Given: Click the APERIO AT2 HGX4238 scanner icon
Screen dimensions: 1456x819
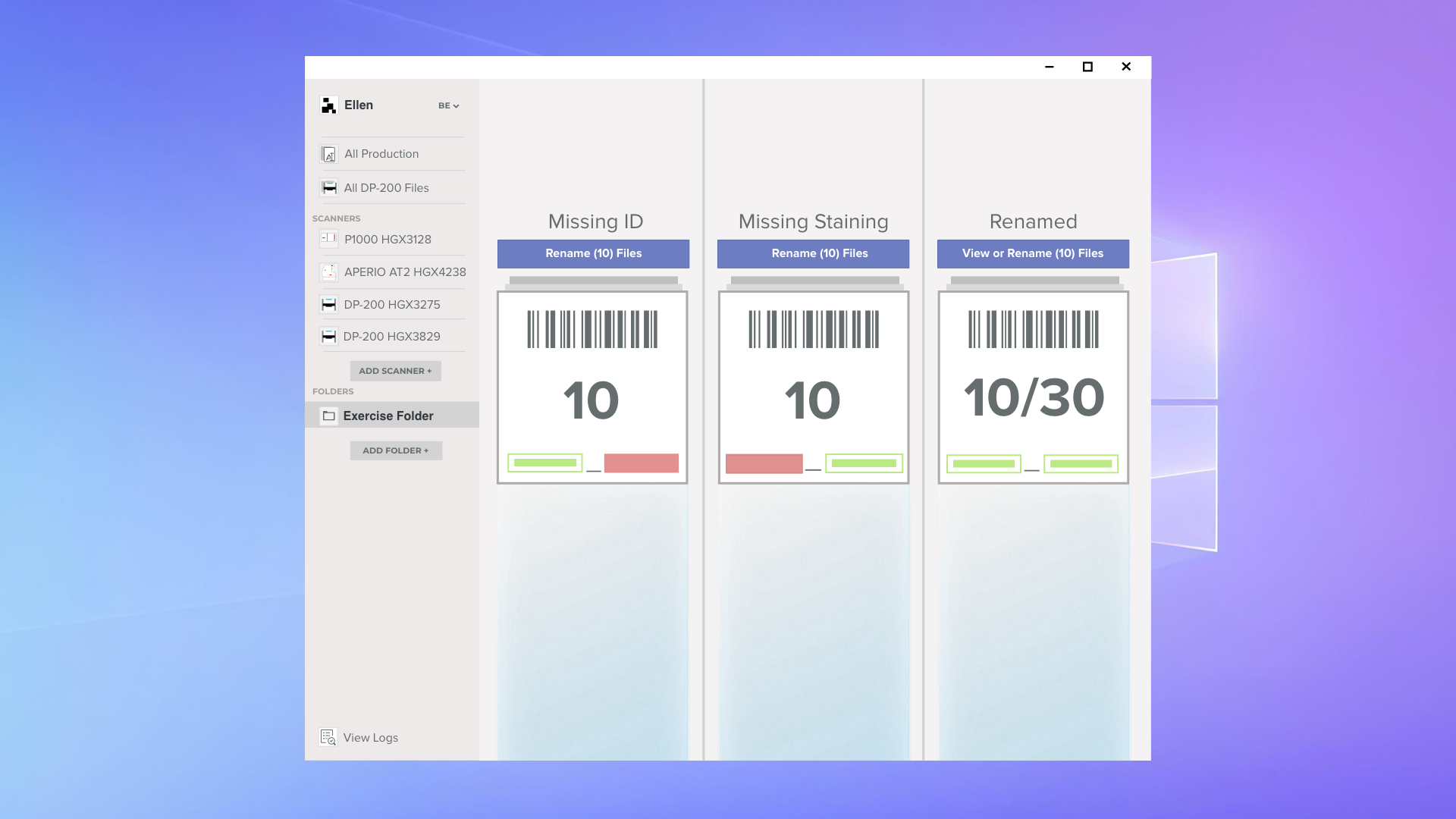Looking at the screenshot, I should click(328, 271).
